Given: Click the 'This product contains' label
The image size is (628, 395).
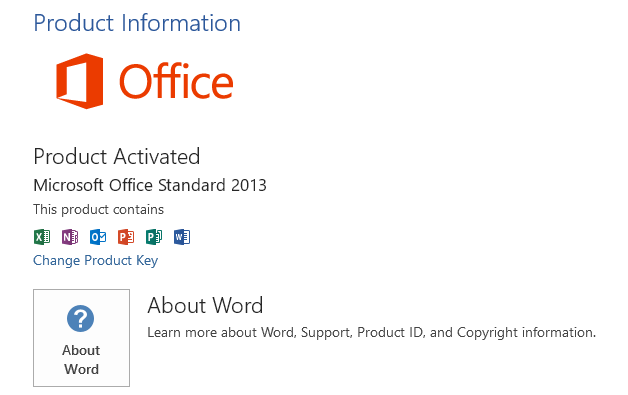Looking at the screenshot, I should [99, 210].
